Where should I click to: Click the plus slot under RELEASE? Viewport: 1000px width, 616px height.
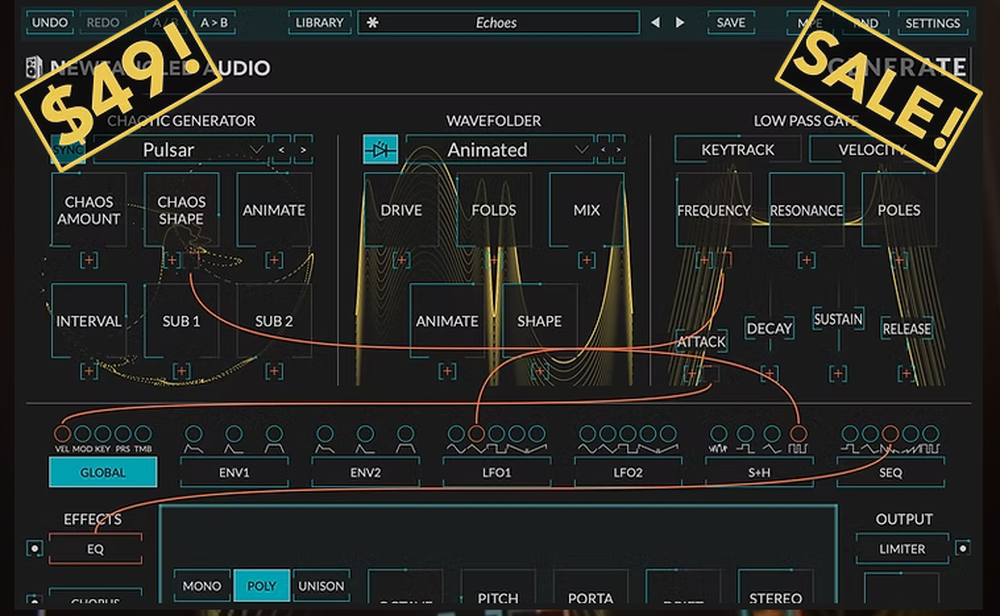pos(906,374)
